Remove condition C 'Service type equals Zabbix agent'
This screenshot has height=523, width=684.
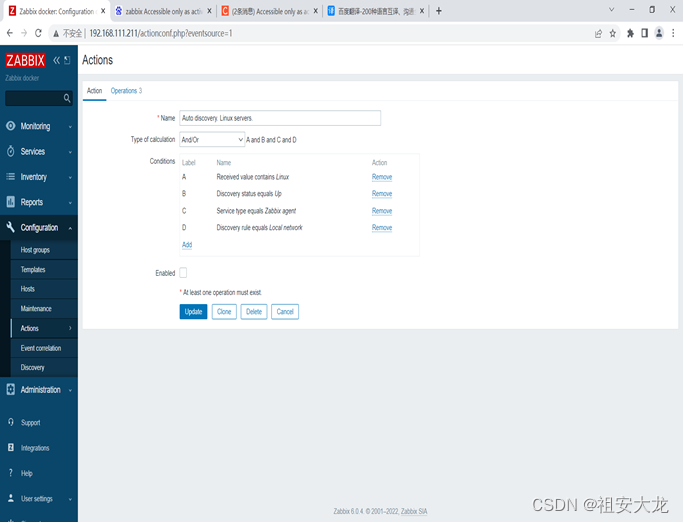coord(382,211)
